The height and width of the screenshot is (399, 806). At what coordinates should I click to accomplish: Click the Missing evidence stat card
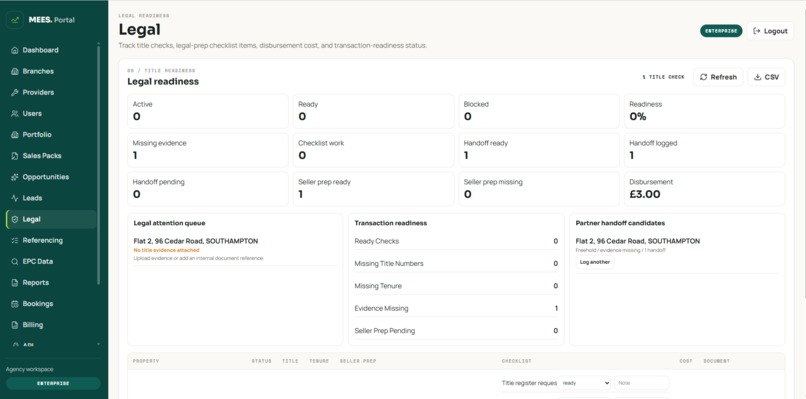208,150
